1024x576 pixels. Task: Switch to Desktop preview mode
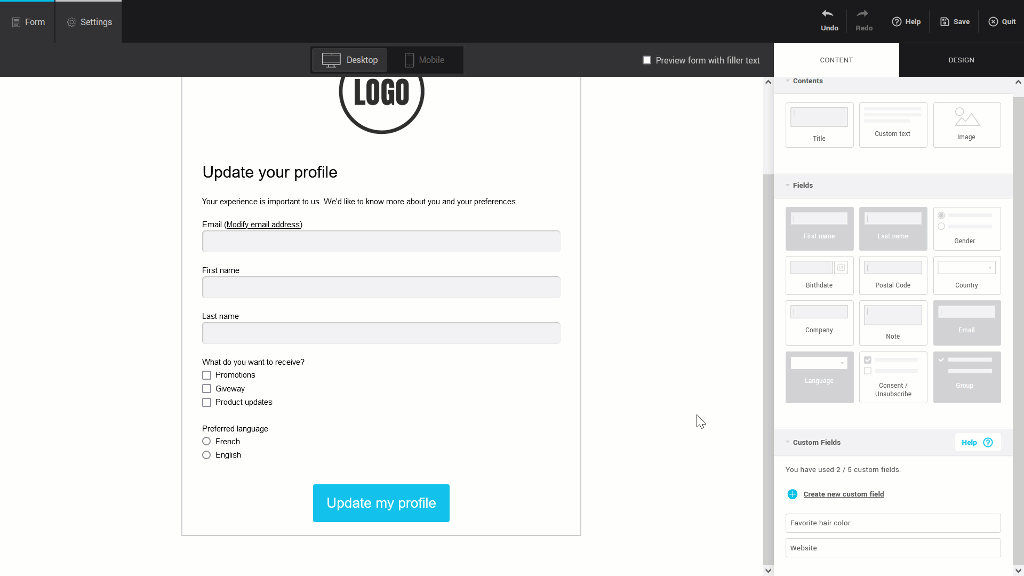(350, 60)
